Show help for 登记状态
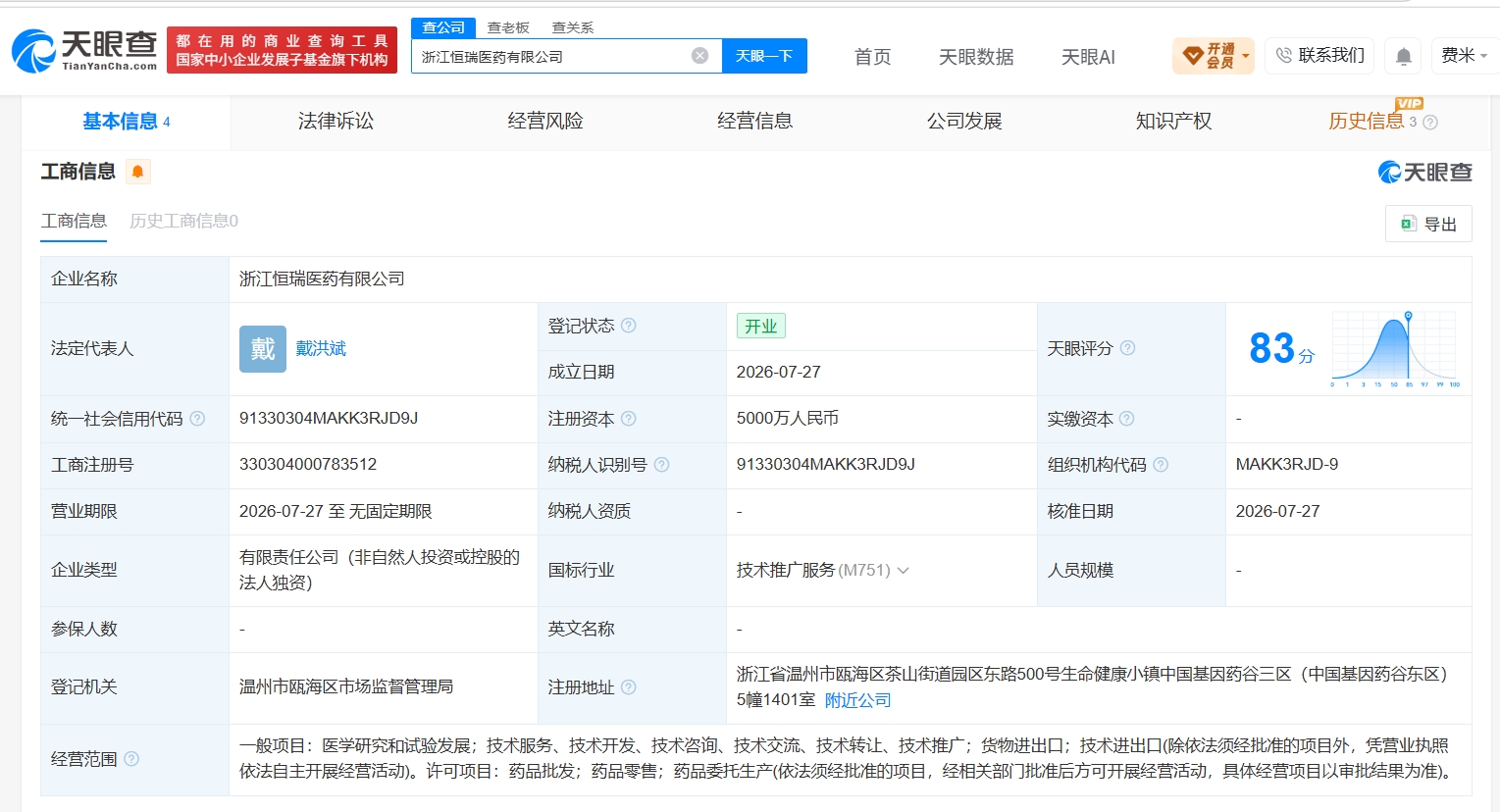The image size is (1500, 812). (629, 326)
